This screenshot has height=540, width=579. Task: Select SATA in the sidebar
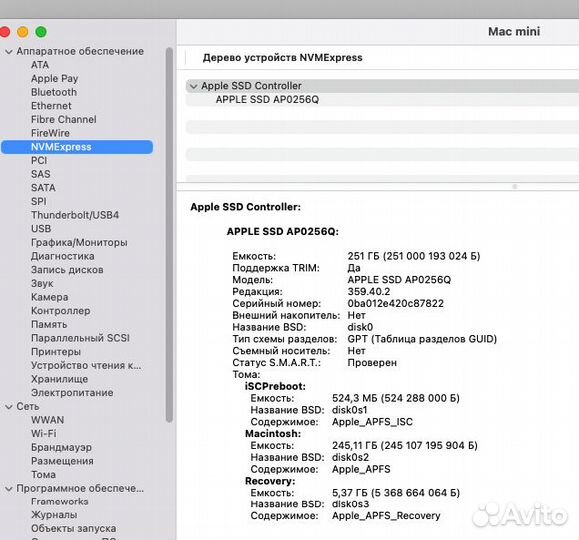click(x=43, y=188)
